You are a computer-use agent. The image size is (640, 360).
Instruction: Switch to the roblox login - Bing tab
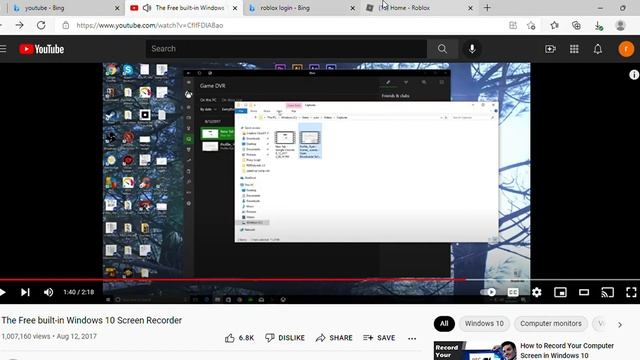tap(302, 8)
